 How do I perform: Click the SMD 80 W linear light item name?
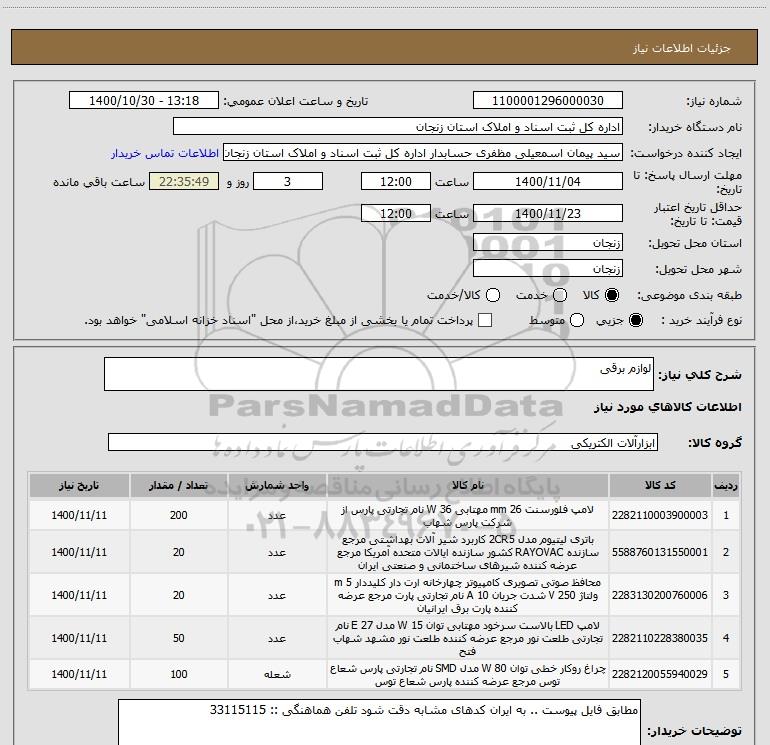coord(468,675)
